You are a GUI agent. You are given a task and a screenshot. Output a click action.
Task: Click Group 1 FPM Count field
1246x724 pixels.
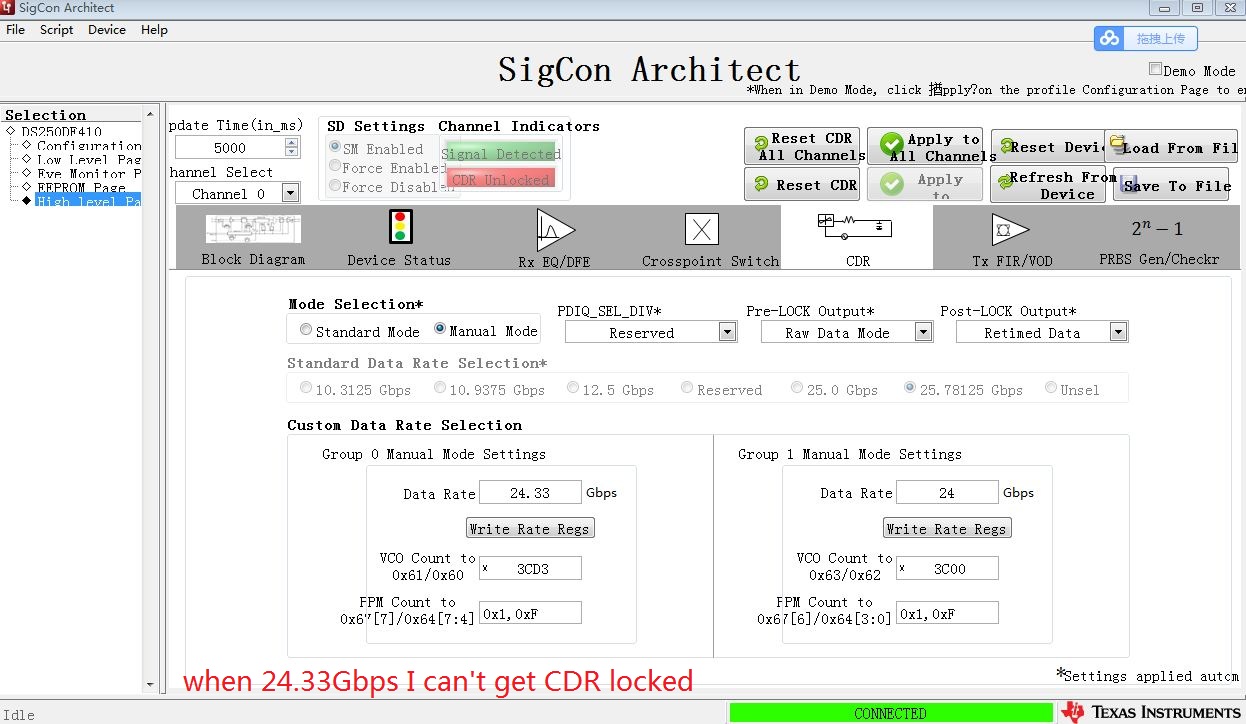coord(947,613)
